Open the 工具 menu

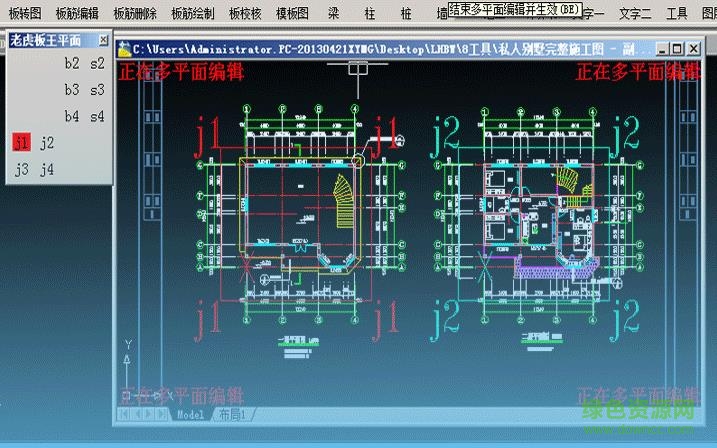click(677, 13)
